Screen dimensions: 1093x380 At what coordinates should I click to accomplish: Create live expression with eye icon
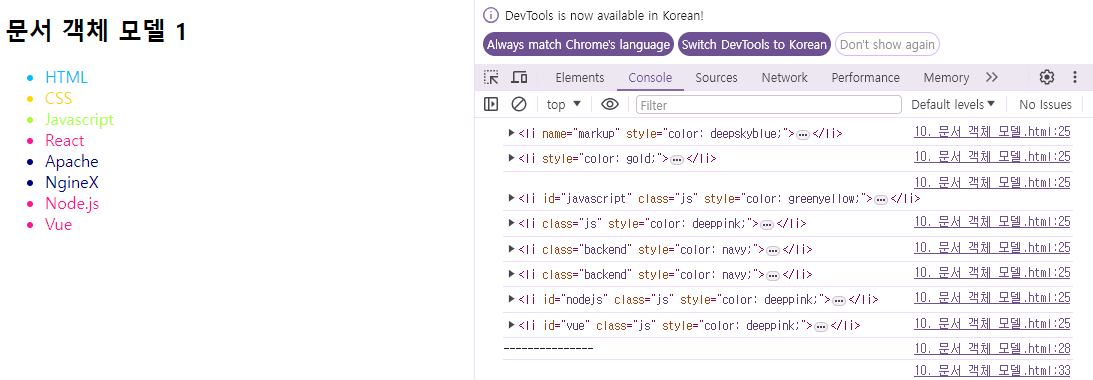(610, 105)
